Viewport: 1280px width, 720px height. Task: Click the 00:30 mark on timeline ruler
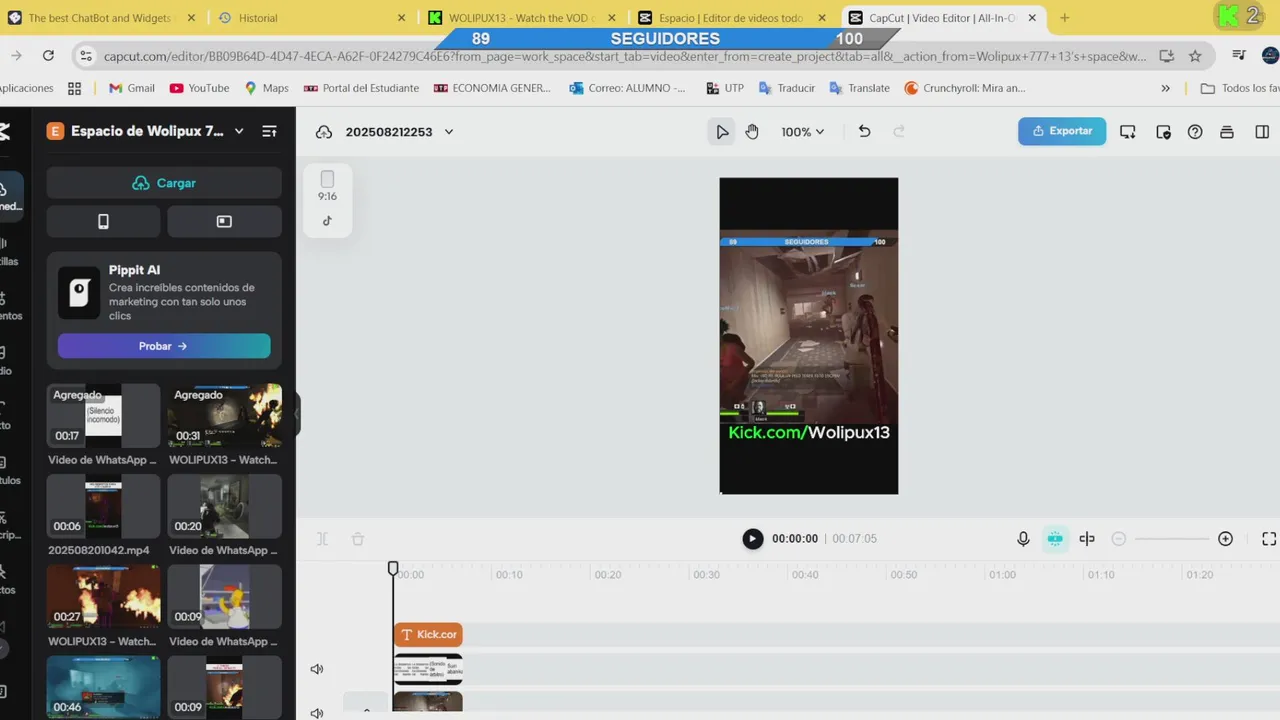706,575
